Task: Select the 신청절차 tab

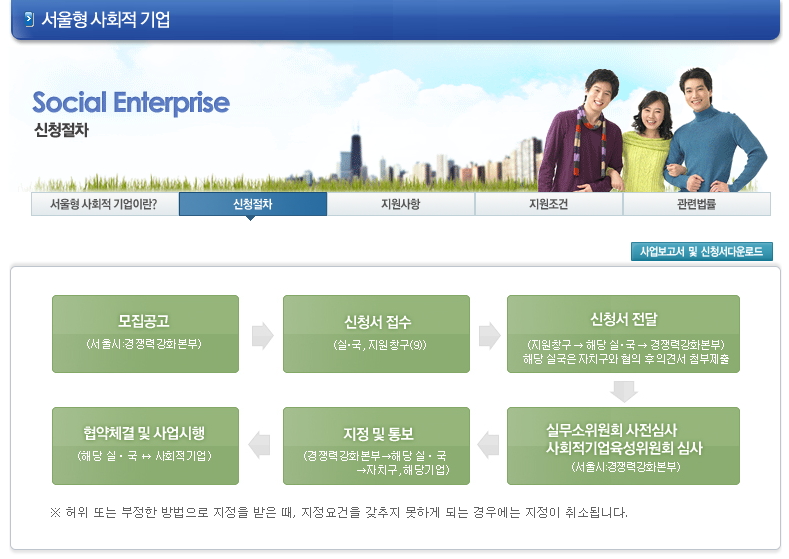Action: click(252, 204)
